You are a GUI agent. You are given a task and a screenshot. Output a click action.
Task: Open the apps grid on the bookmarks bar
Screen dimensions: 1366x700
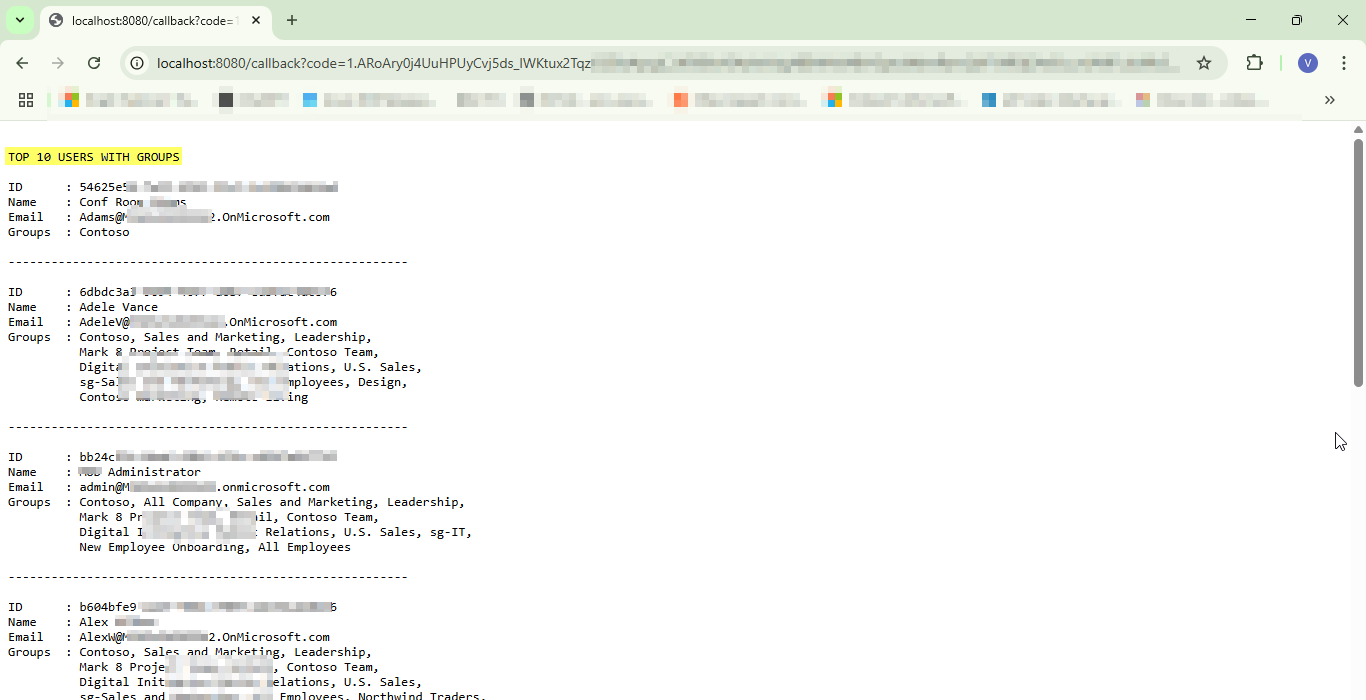pyautogui.click(x=26, y=100)
